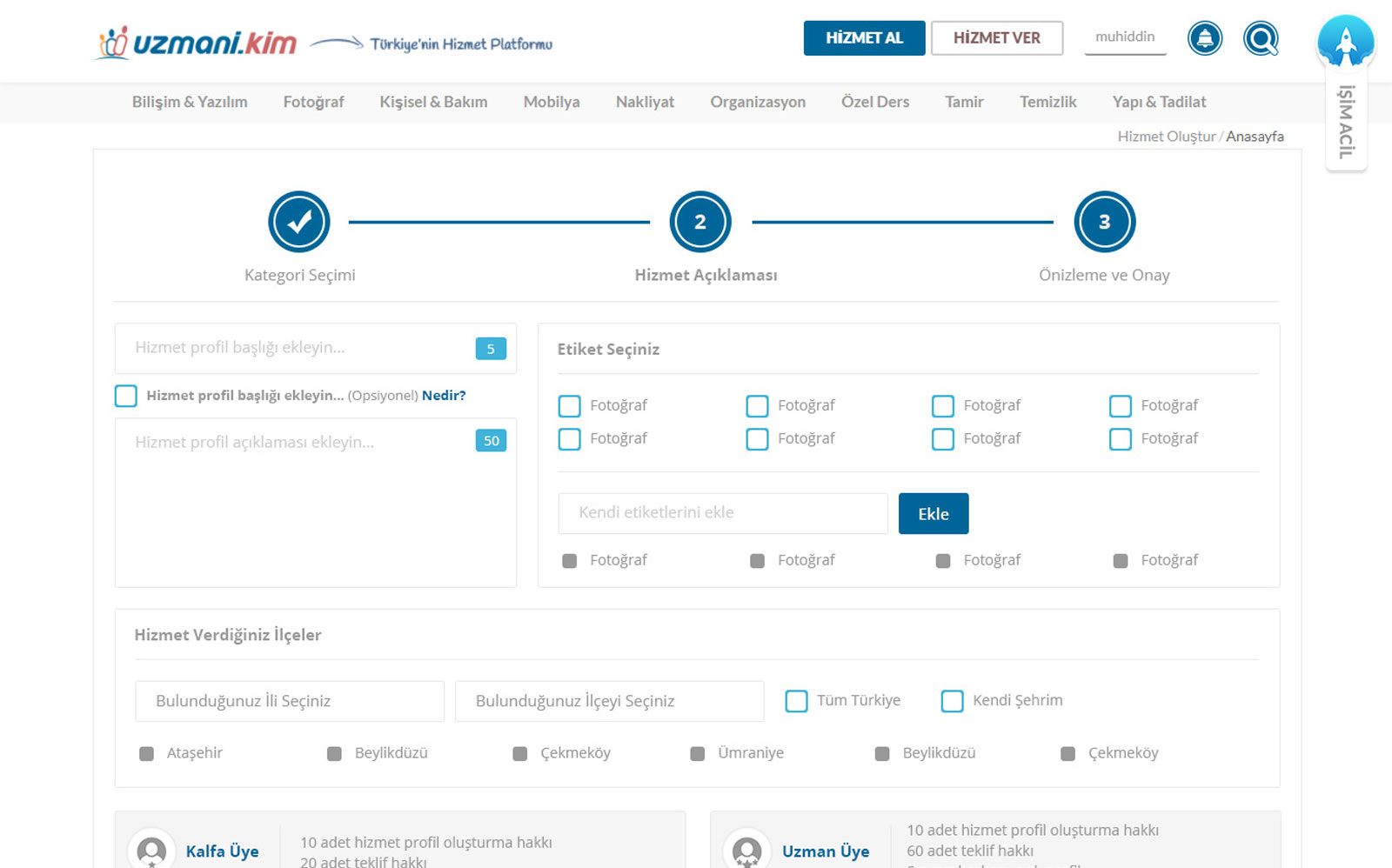Click the Nedir? help link
The image size is (1392, 868).
tap(444, 396)
